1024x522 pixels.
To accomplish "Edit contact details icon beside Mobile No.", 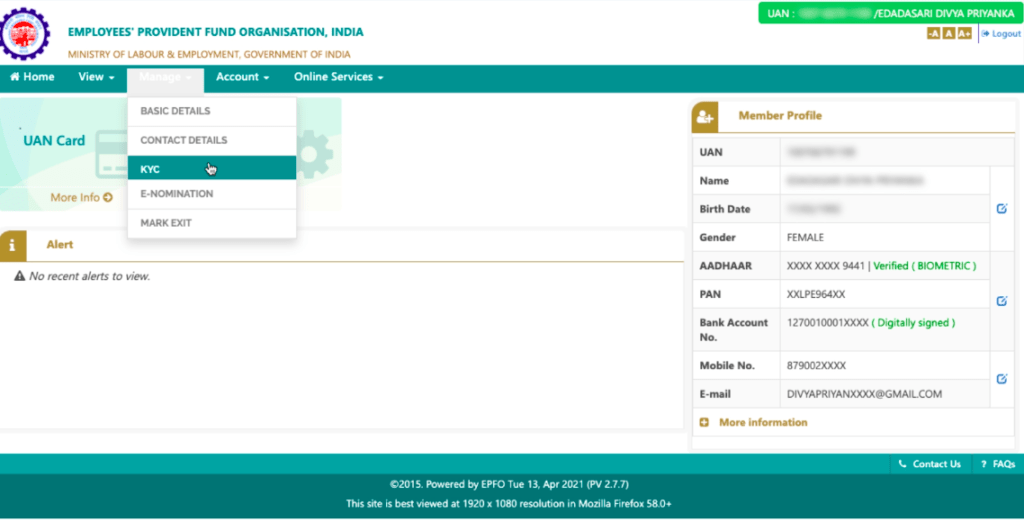I will pyautogui.click(x=1002, y=379).
